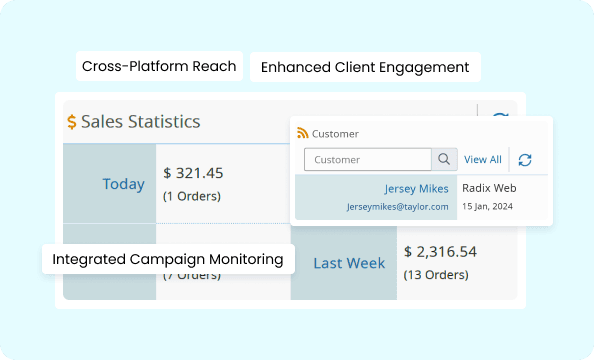This screenshot has height=360, width=594.
Task: Click the Sales Statistics heading
Action: coord(141,122)
